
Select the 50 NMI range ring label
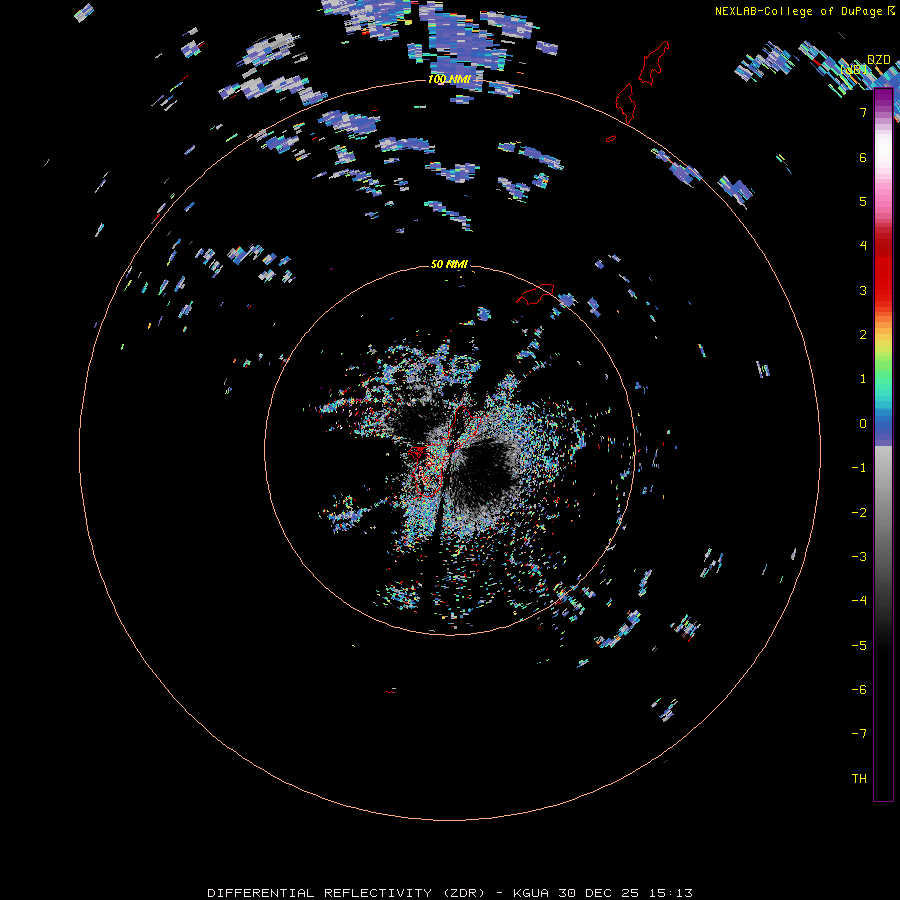point(449,264)
